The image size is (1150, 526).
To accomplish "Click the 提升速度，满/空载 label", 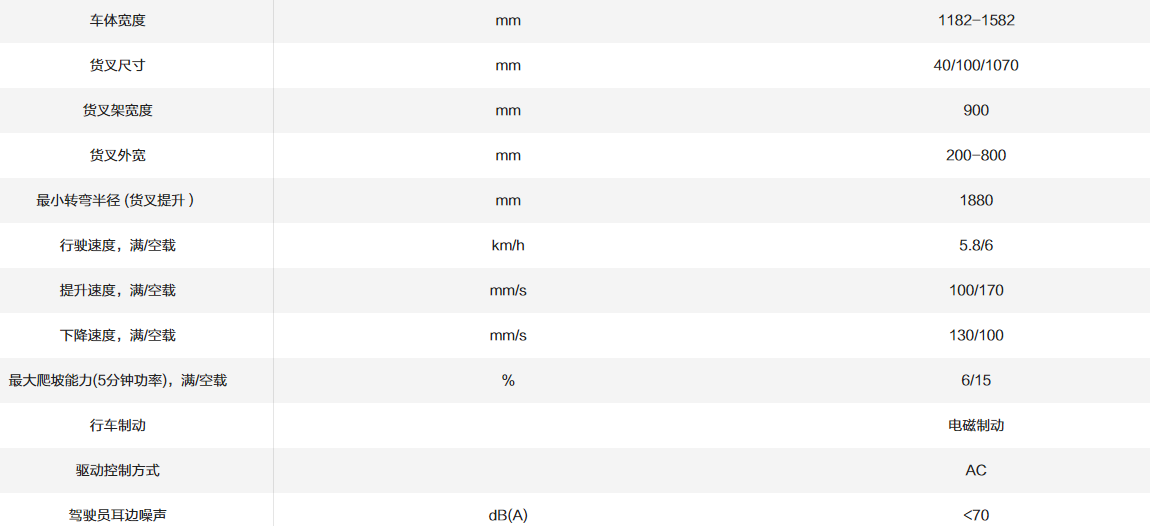I will coord(118,290).
